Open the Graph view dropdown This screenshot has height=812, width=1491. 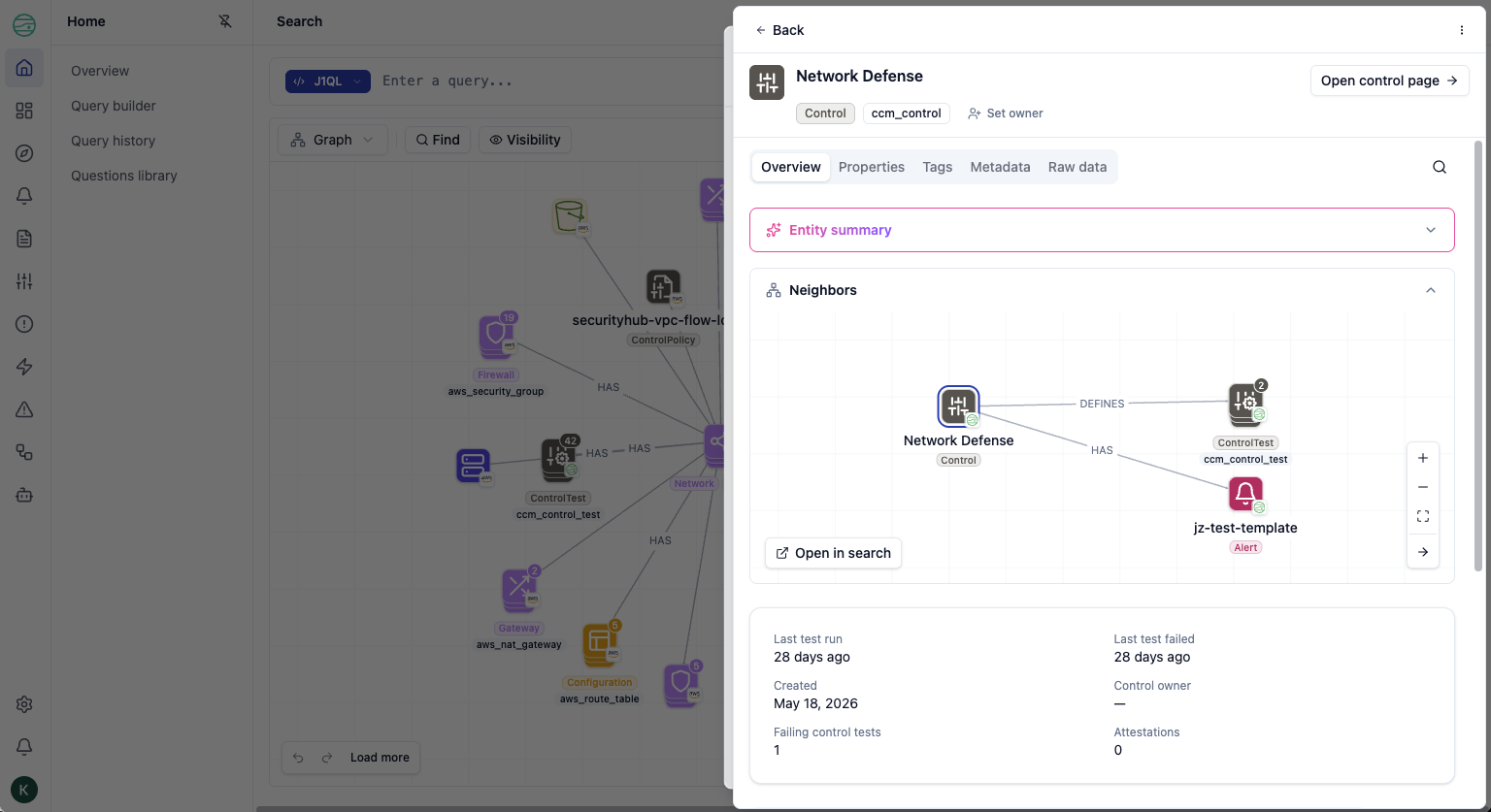click(332, 140)
